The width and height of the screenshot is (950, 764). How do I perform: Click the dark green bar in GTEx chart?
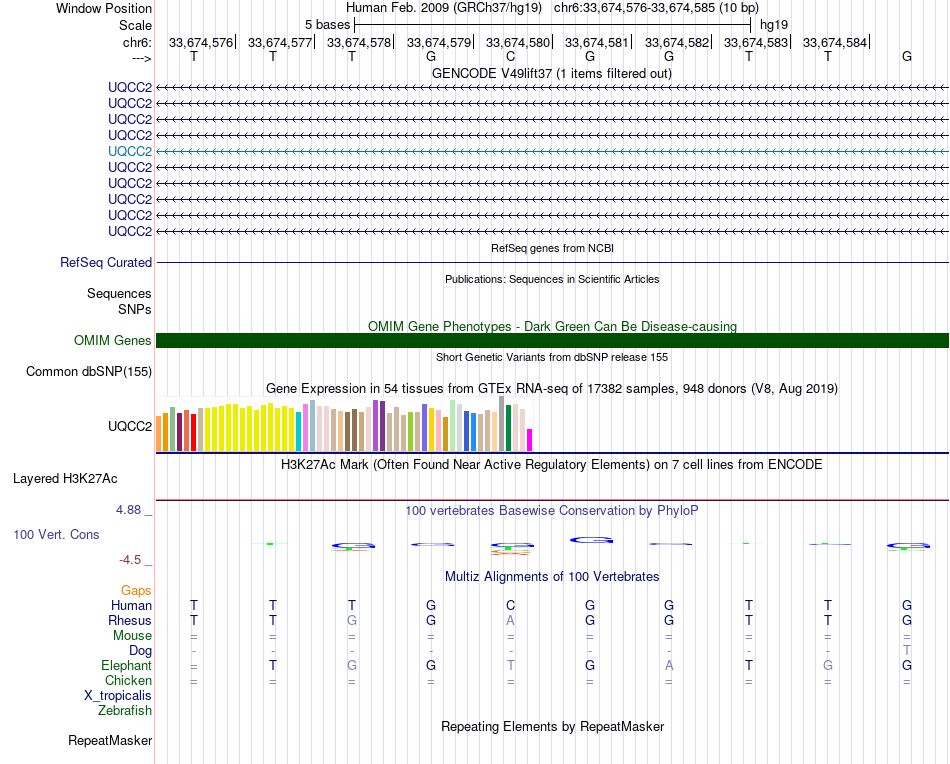509,428
